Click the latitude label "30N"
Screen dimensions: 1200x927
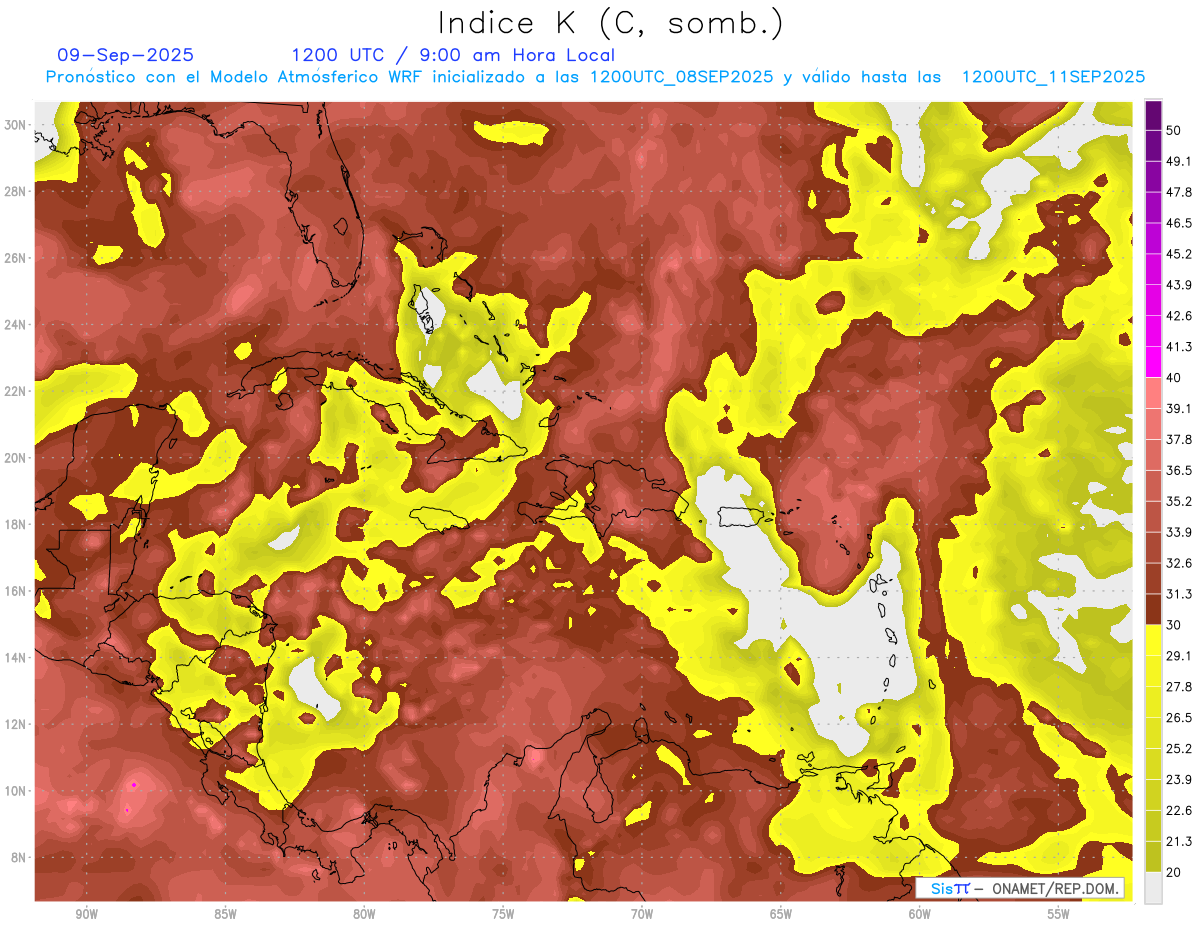[x=15, y=125]
